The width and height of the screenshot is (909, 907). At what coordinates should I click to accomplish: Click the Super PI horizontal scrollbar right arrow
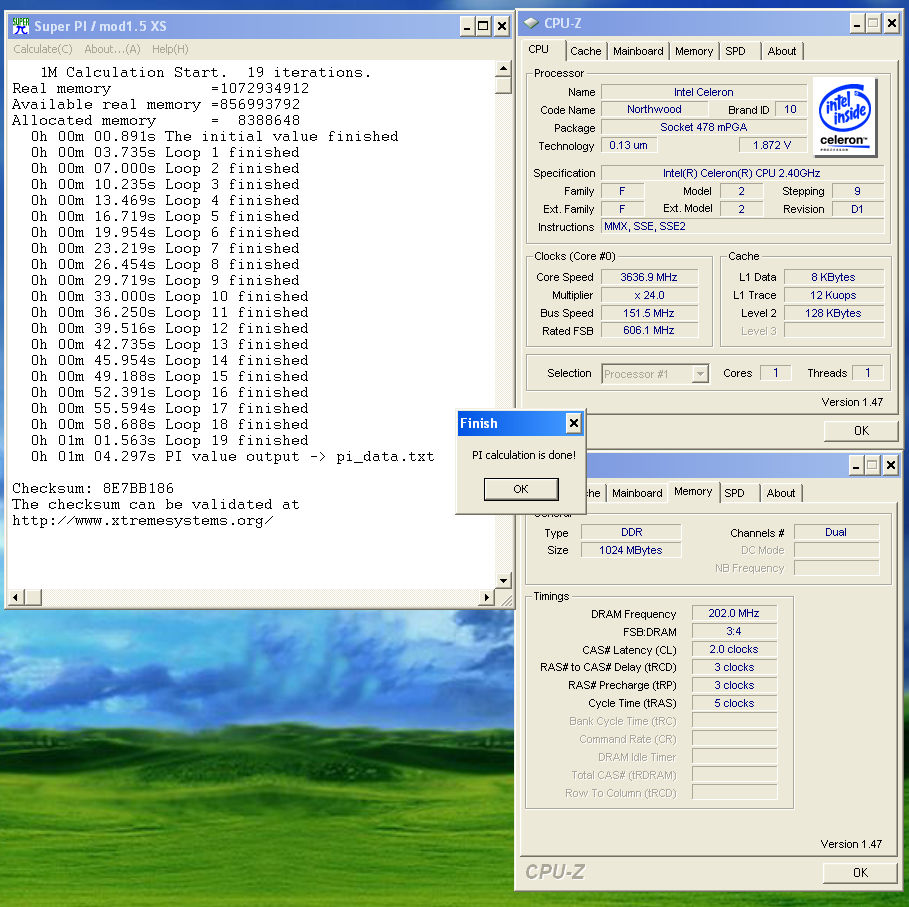487,597
